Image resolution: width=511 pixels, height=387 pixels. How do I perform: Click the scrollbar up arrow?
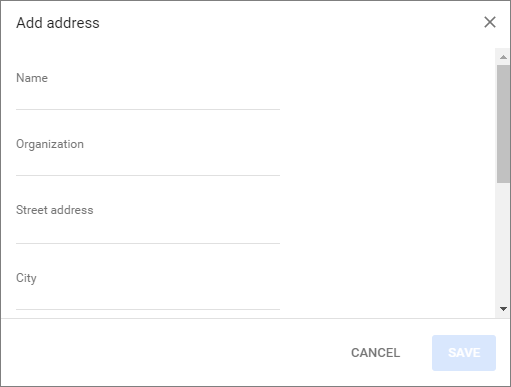(x=503, y=57)
